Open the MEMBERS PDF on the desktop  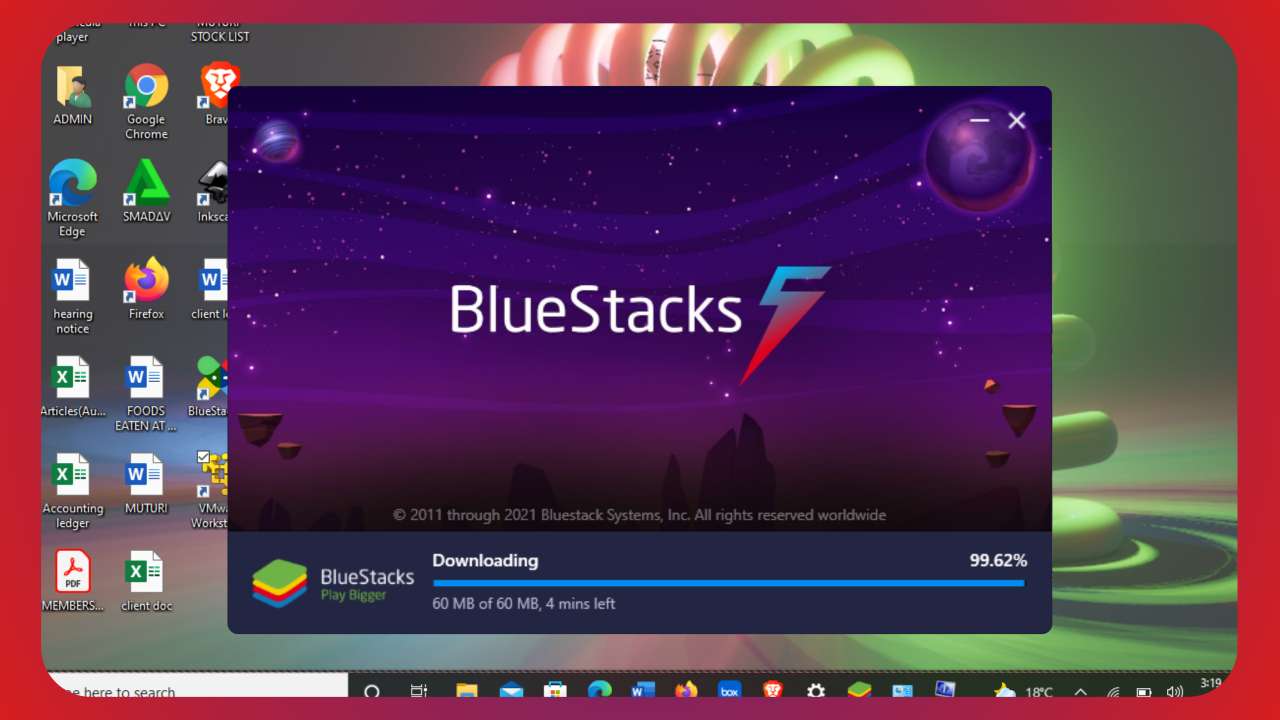coord(73,570)
